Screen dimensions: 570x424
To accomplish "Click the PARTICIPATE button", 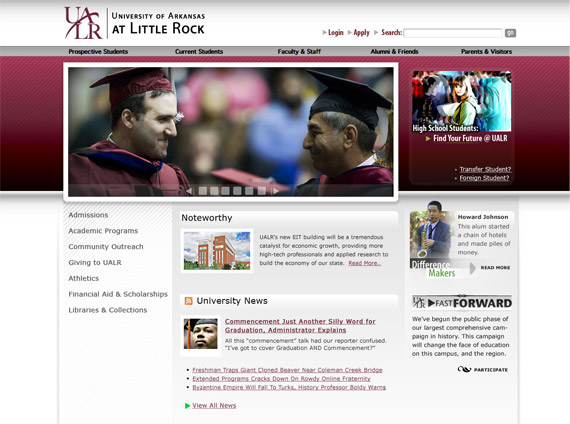I will coord(483,370).
